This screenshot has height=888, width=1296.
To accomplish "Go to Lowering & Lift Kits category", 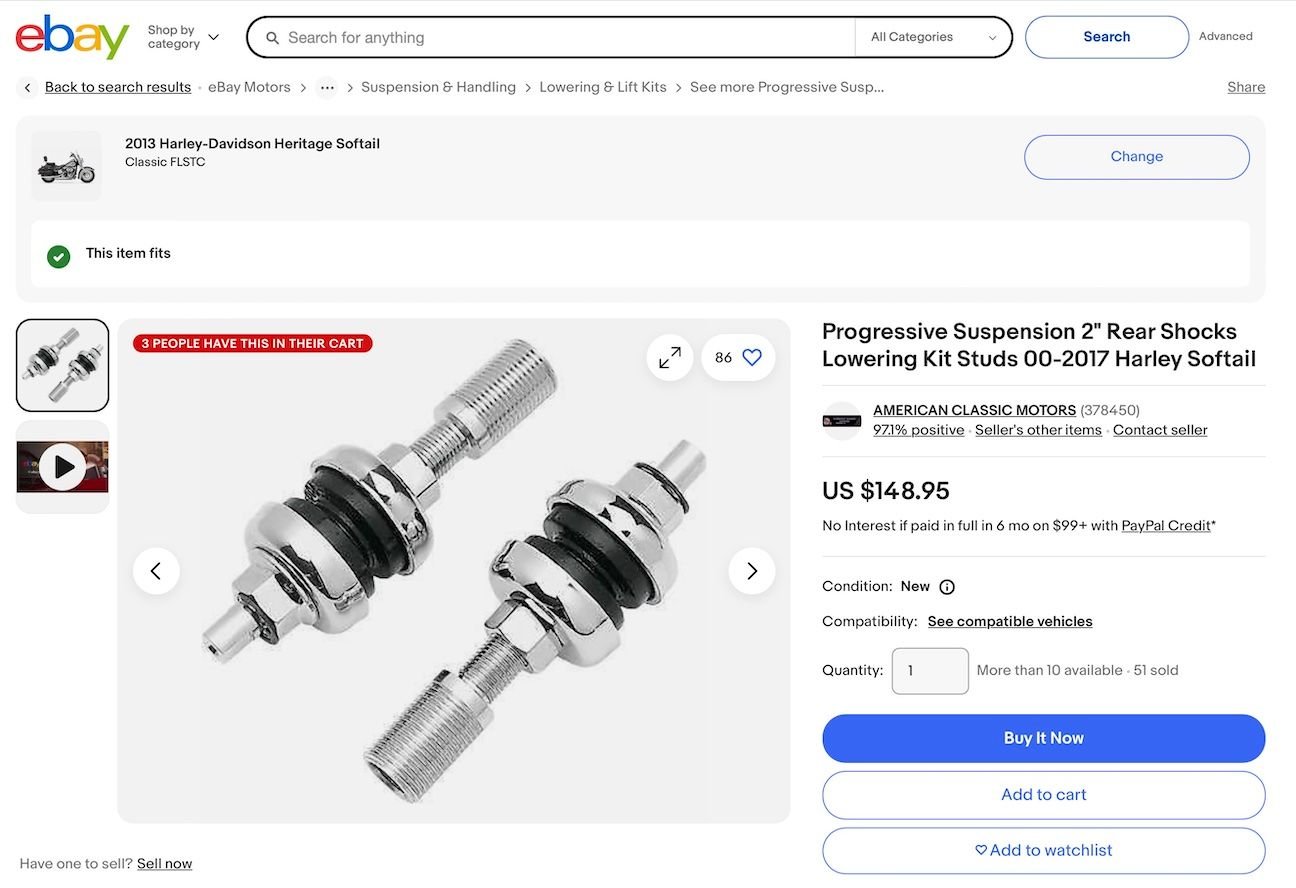I will [603, 88].
